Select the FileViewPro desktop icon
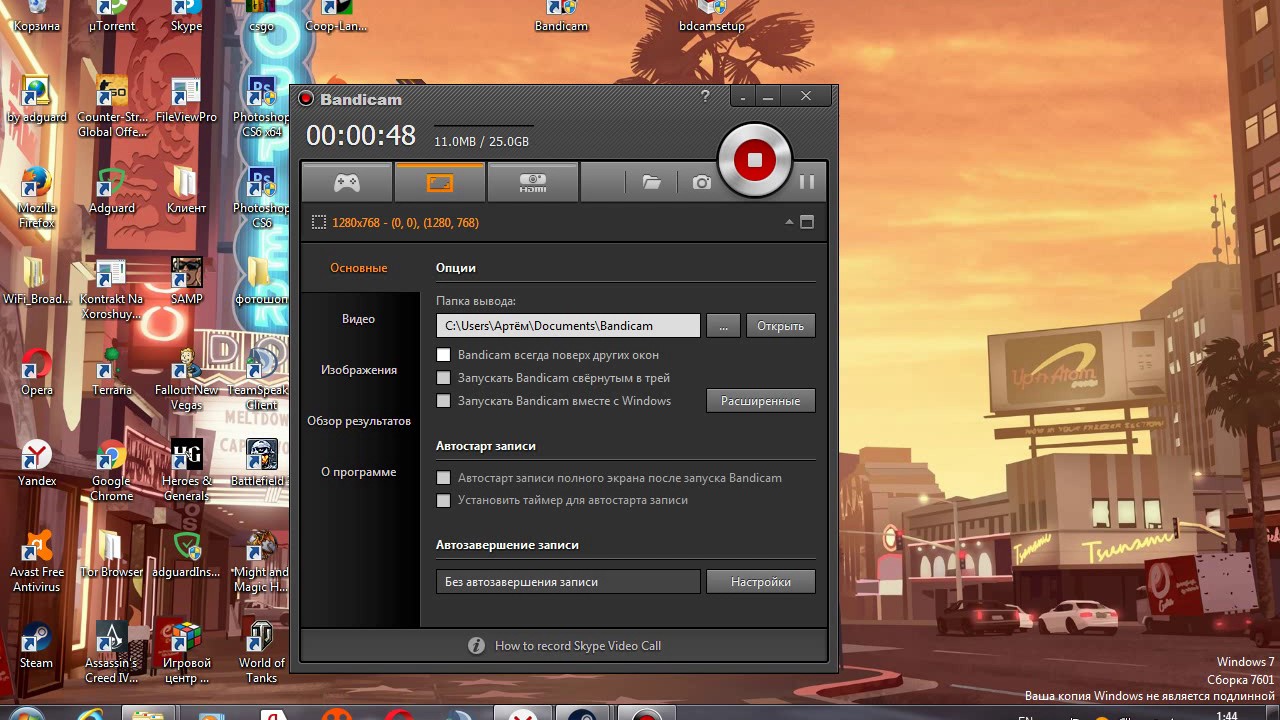The image size is (1280, 720). pyautogui.click(x=186, y=100)
